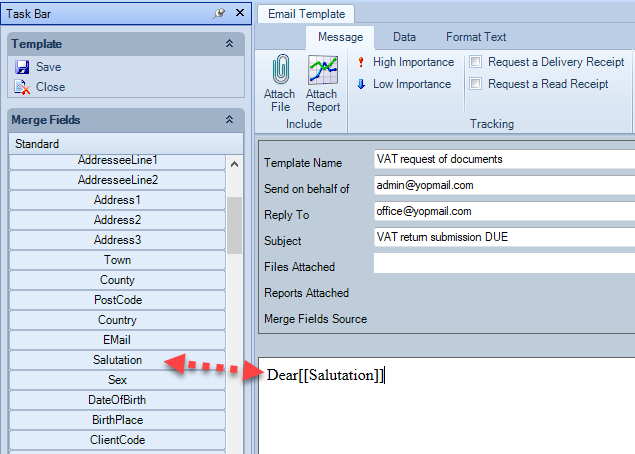Viewport: 635px width, 454px height.
Task: Click the merge fields scrollbar thumb
Action: pyautogui.click(x=234, y=225)
